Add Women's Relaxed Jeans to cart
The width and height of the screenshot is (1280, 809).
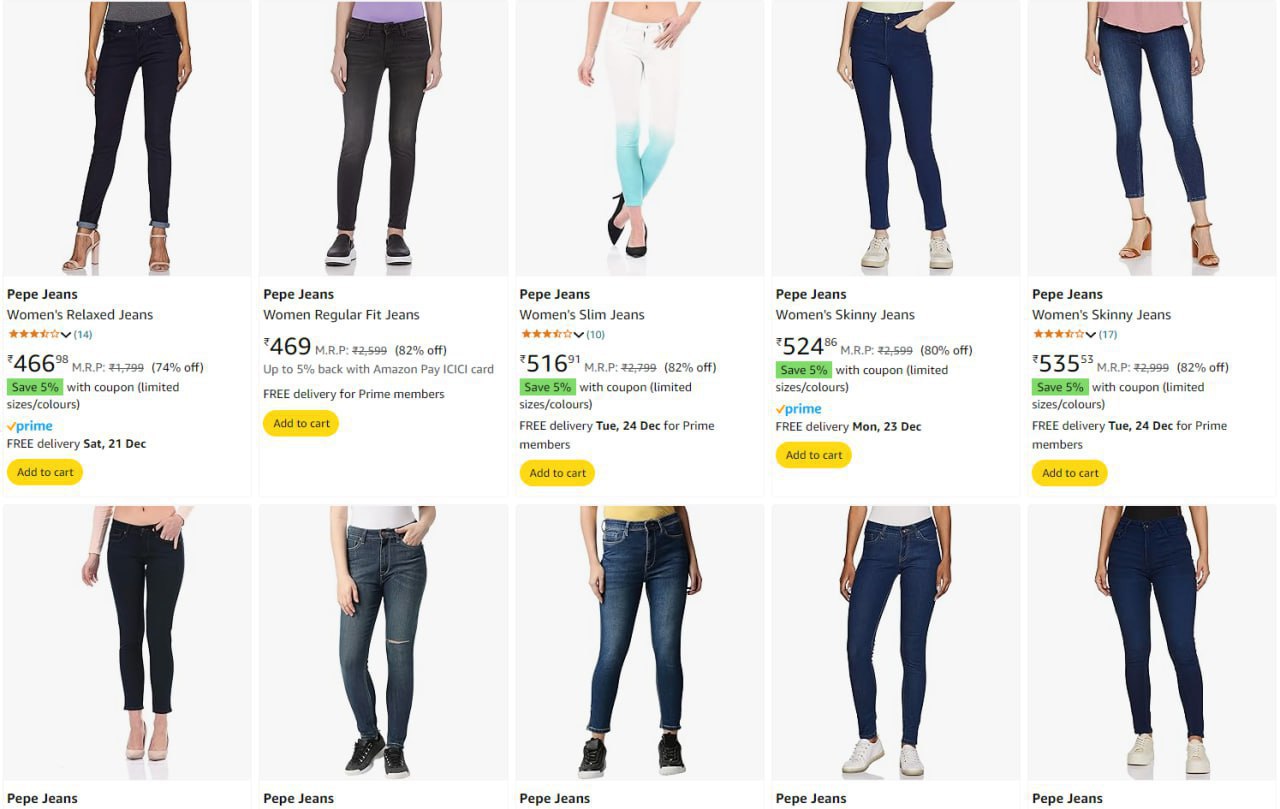click(x=45, y=472)
